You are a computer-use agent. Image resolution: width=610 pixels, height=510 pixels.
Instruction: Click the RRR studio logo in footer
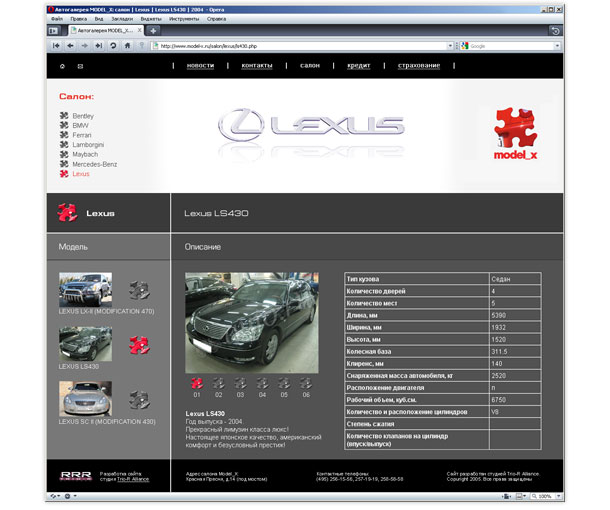click(76, 476)
